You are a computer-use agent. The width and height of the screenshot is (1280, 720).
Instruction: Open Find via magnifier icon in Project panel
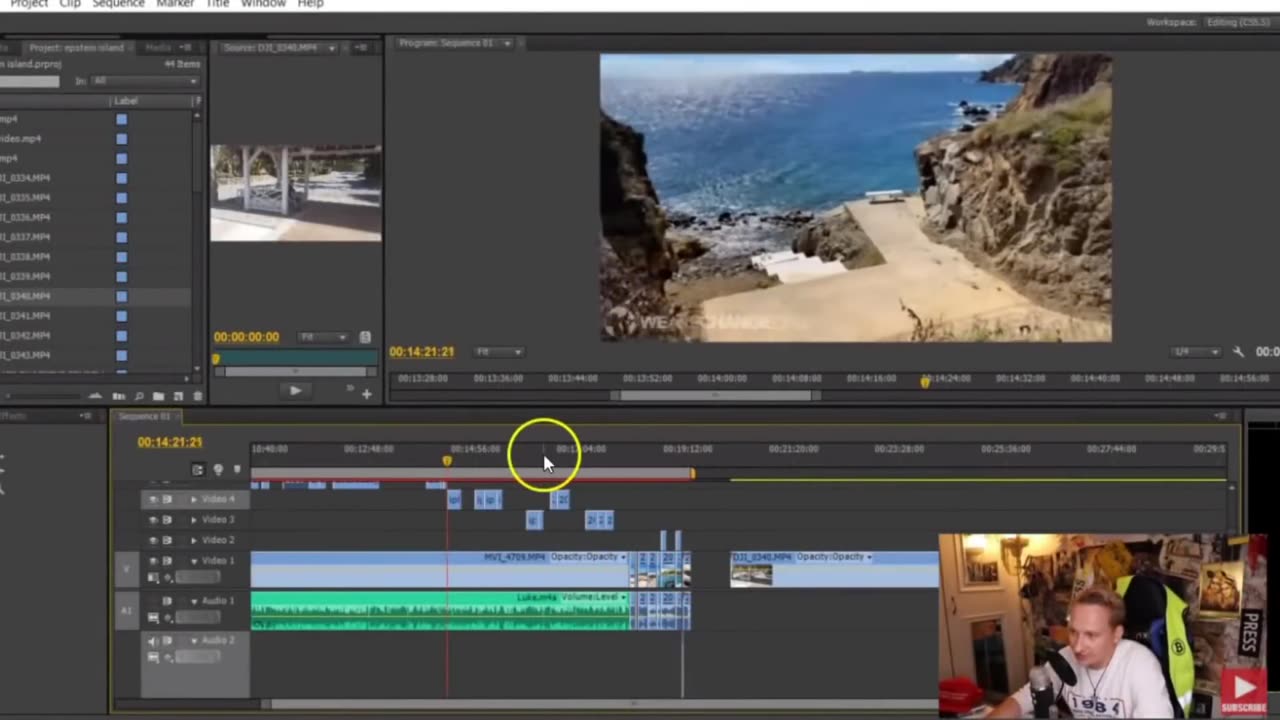[x=139, y=396]
